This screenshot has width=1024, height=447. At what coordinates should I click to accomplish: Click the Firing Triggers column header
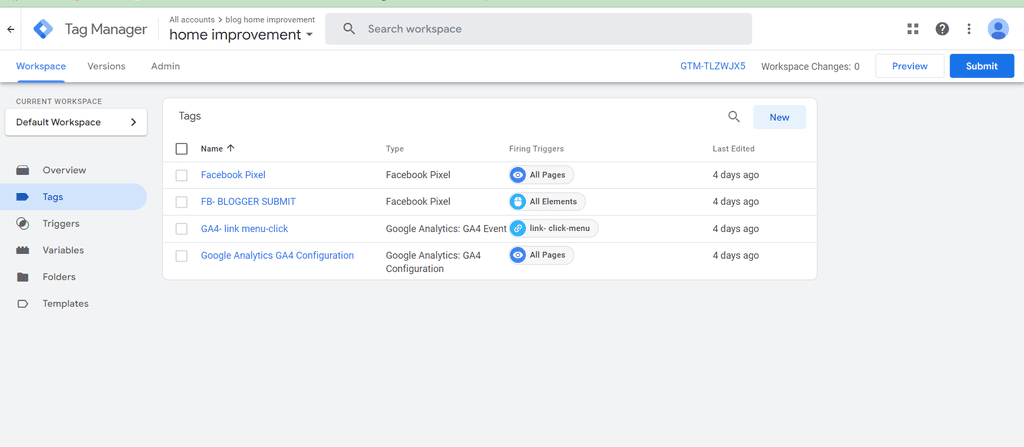pyautogui.click(x=536, y=149)
